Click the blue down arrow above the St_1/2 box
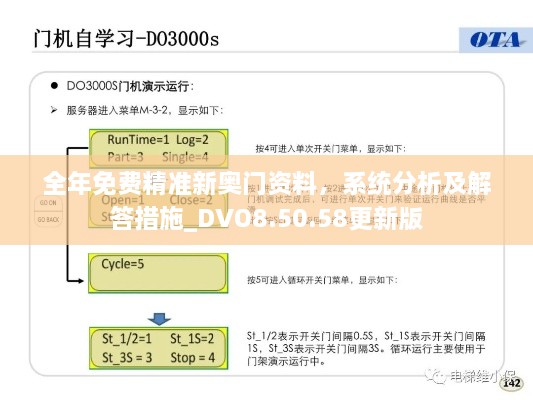The height and width of the screenshot is (400, 533). click(159, 319)
